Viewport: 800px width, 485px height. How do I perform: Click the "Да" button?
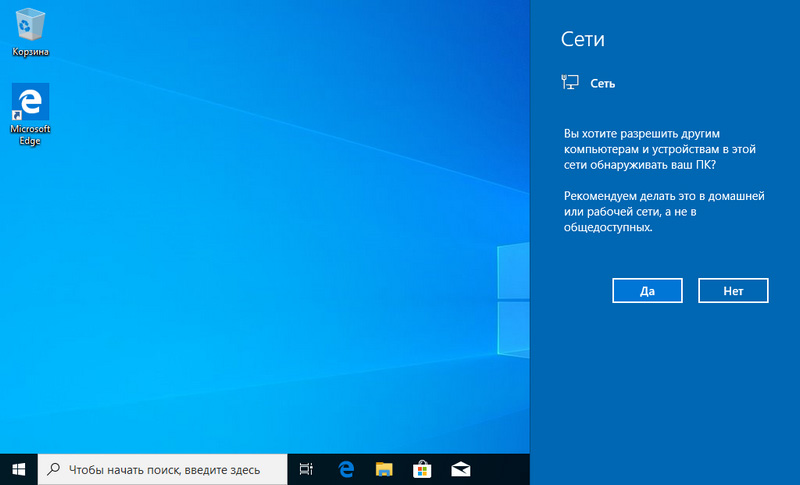[x=647, y=291]
